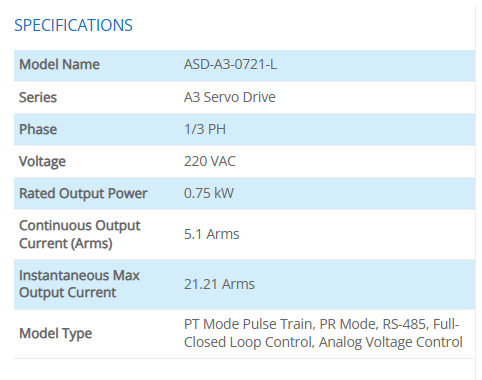Click the 220 VAC value
Image resolution: width=482 pixels, height=380 pixels.
(x=210, y=161)
